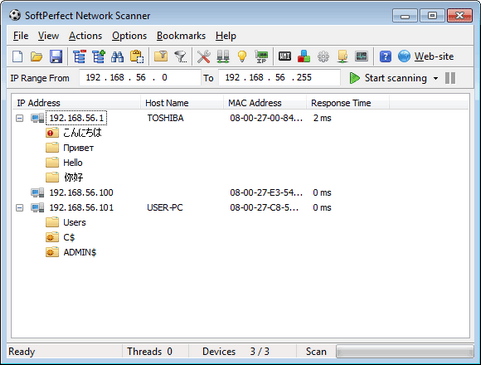Image resolution: width=481 pixels, height=365 pixels.
Task: Click the network computers icon
Action: (223, 56)
